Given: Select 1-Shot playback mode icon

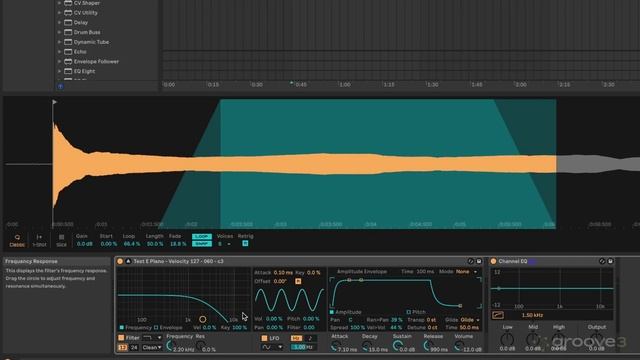Looking at the screenshot, I should click(x=39, y=237).
